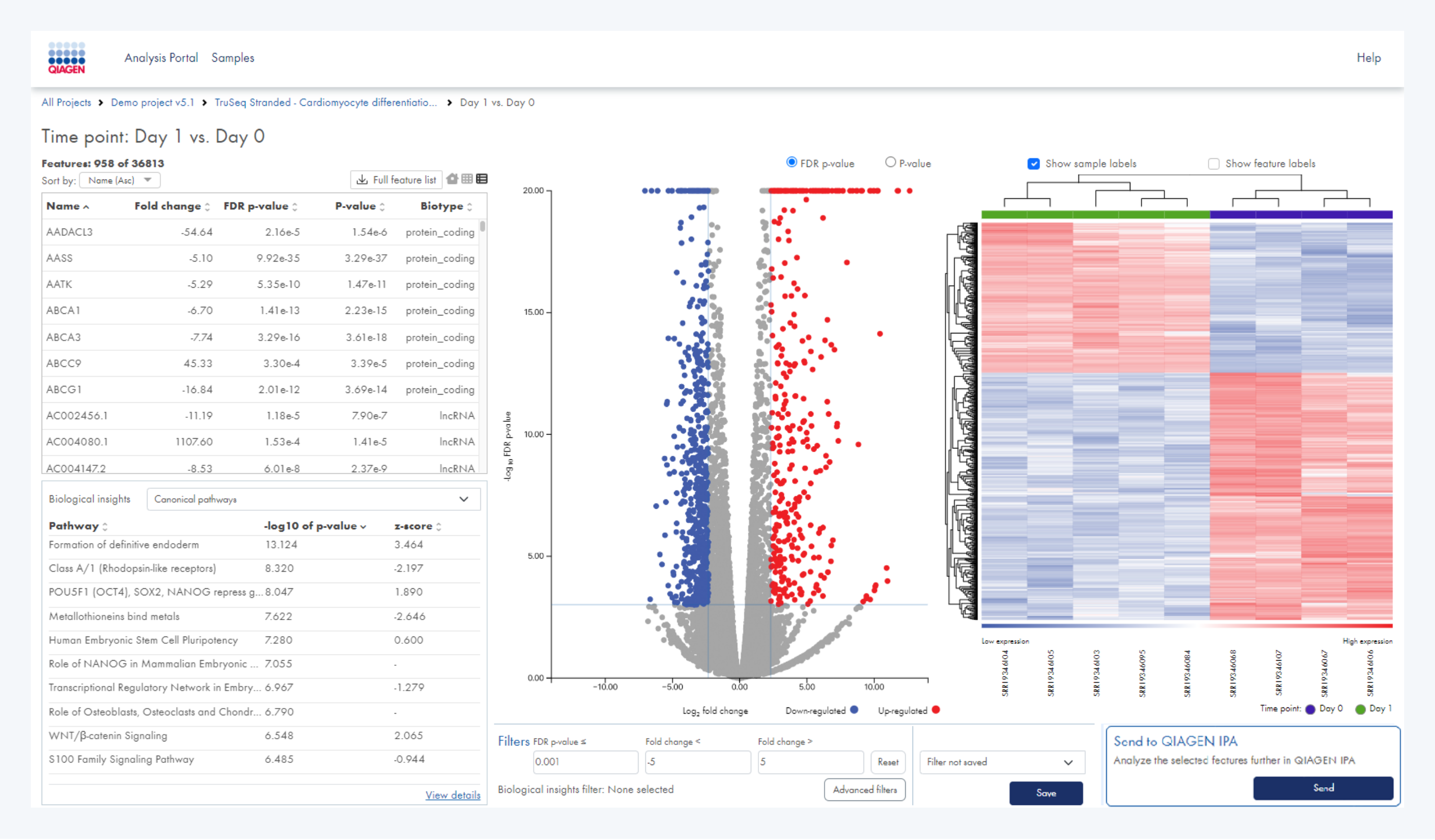
Task: Open the Filter not saved dropdown
Action: tap(1002, 762)
